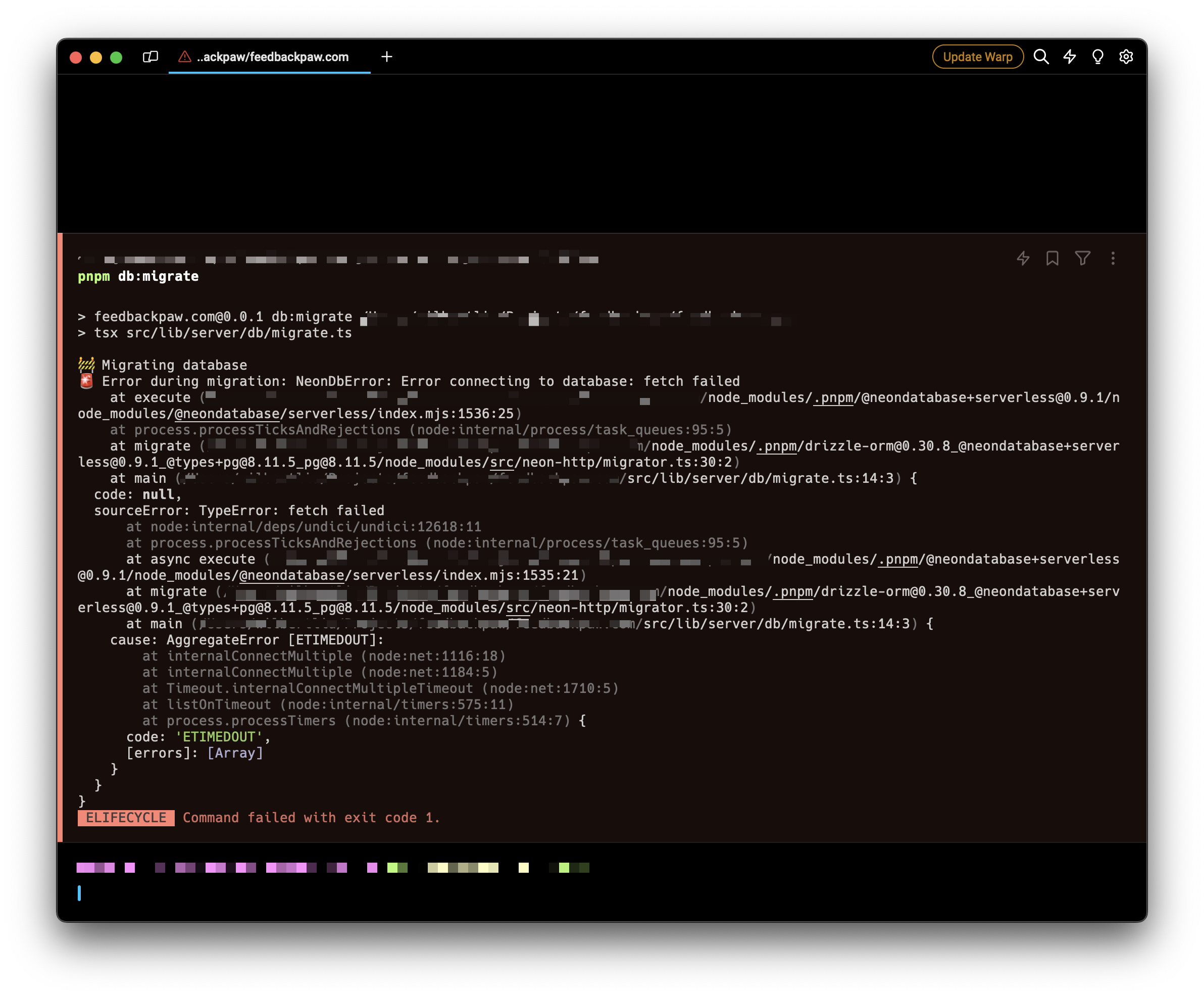Filter the block output with the funnel icon
Screen dimensions: 1204x997
click(1082, 259)
